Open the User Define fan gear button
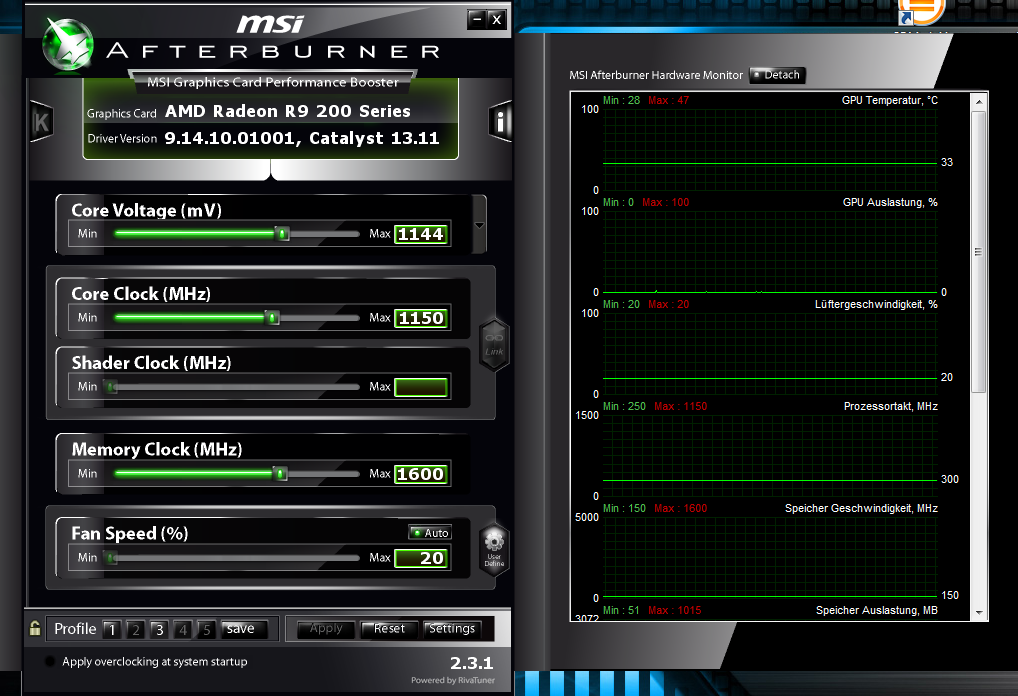Viewport: 1018px width, 696px height. (494, 549)
